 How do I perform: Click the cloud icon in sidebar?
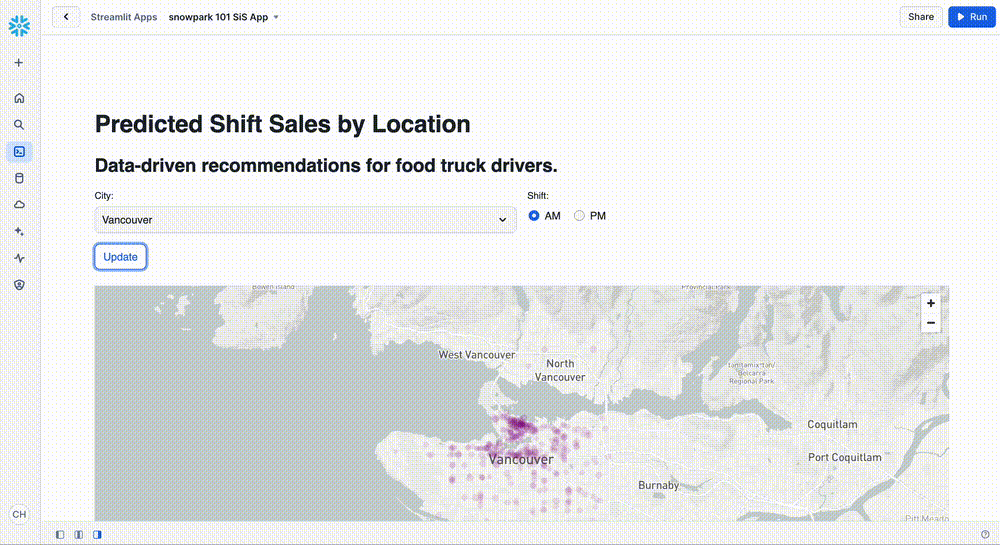click(x=19, y=205)
